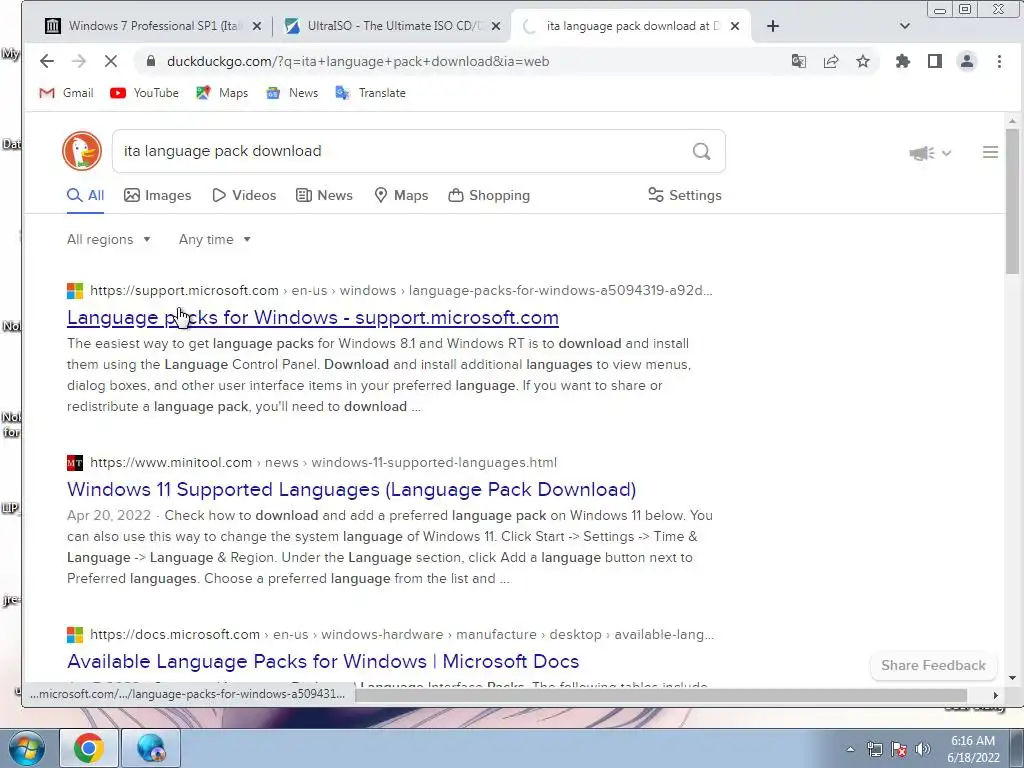
Task: Click the Share Feedback button
Action: (x=933, y=665)
